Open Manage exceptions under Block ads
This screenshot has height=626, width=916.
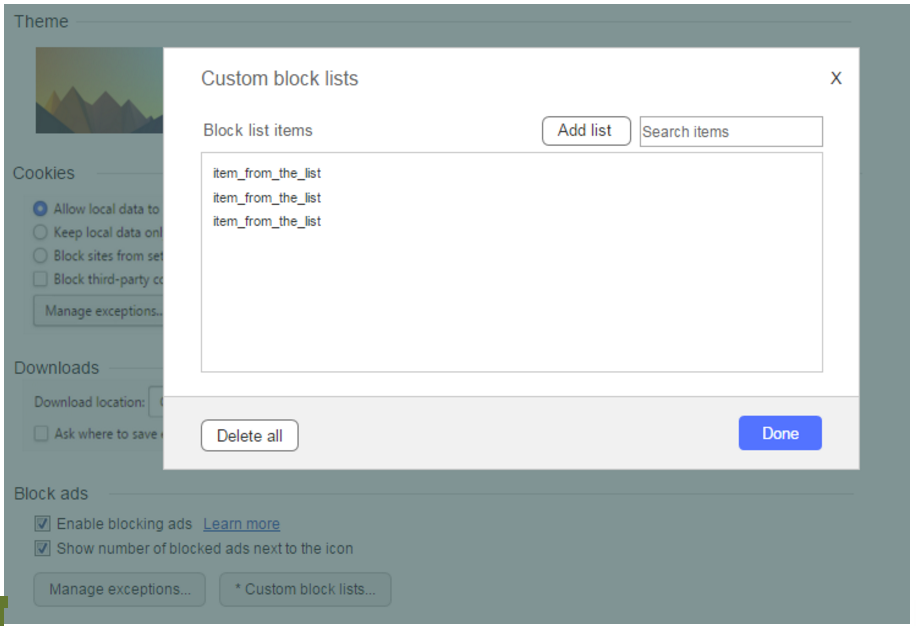coord(119,589)
